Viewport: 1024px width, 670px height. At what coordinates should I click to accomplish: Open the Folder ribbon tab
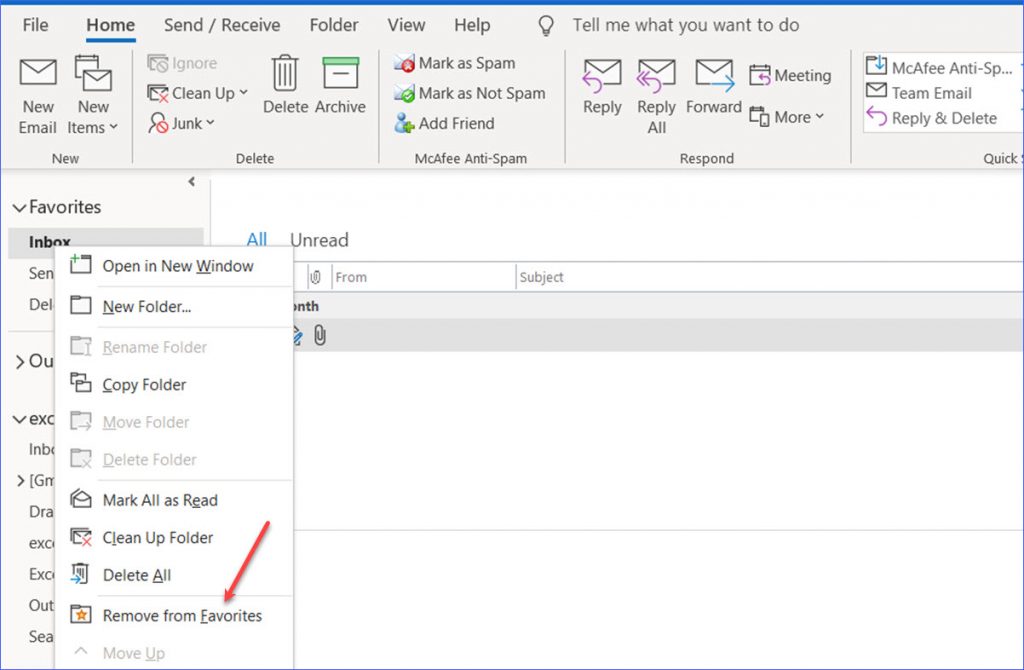tap(333, 25)
